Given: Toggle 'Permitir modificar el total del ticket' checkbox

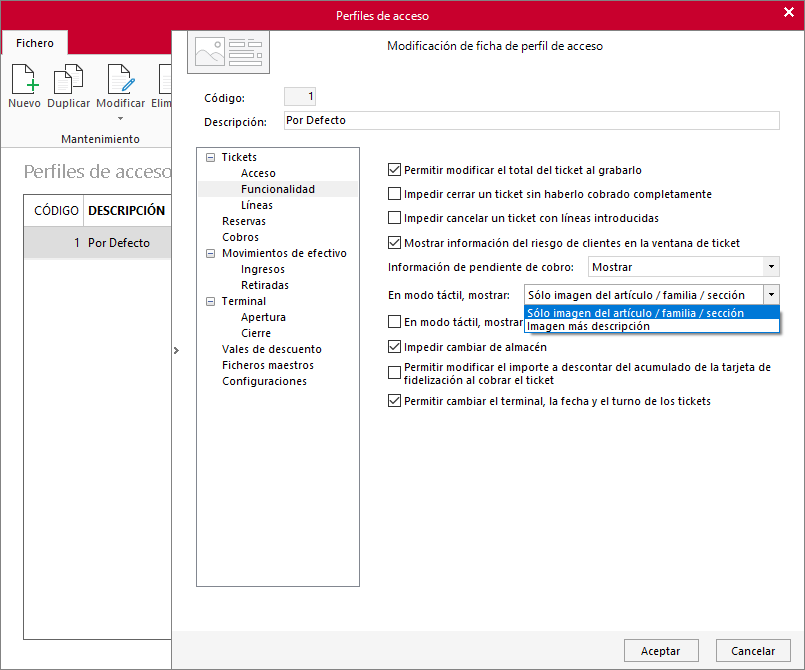Looking at the screenshot, I should click(x=394, y=169).
